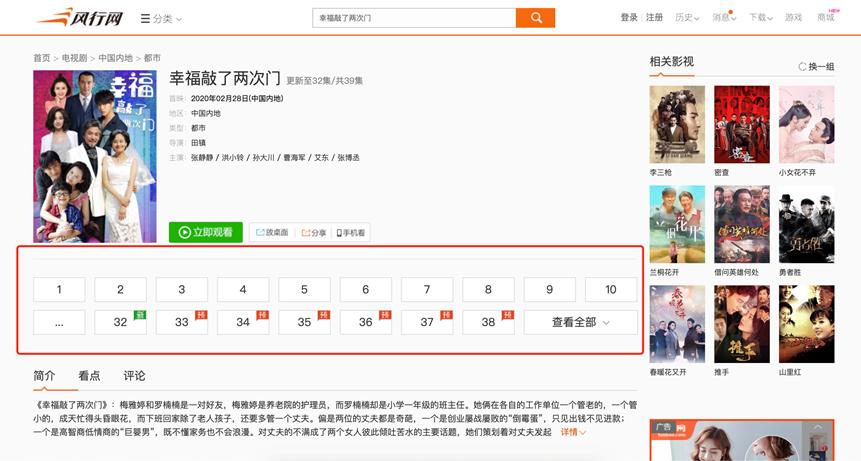The image size is (861, 461).
Task: Click the 风行网 logo
Action: point(78,18)
